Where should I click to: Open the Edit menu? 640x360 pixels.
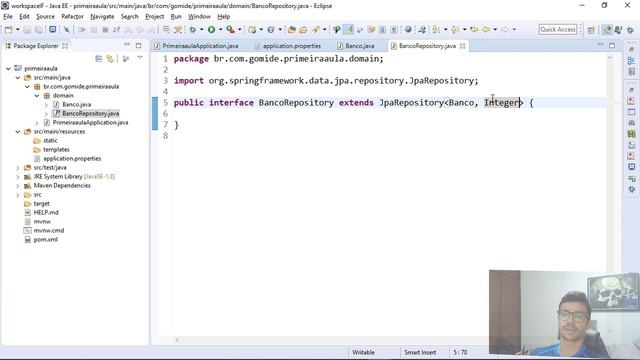pos(24,17)
